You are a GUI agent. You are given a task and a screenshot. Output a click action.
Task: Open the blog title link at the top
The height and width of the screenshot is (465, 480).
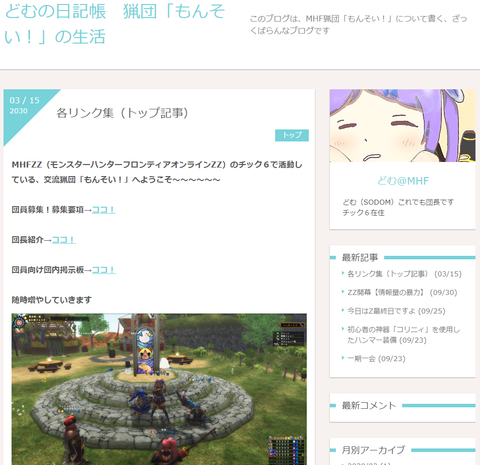115,23
